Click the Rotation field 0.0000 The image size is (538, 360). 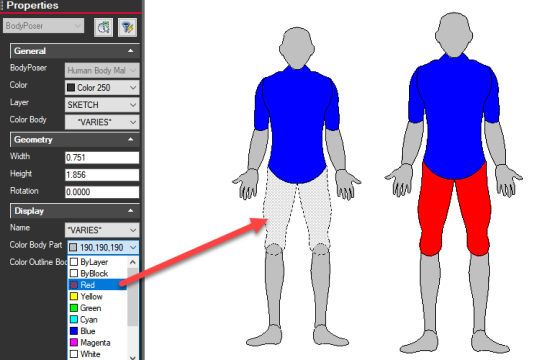[x=102, y=192]
